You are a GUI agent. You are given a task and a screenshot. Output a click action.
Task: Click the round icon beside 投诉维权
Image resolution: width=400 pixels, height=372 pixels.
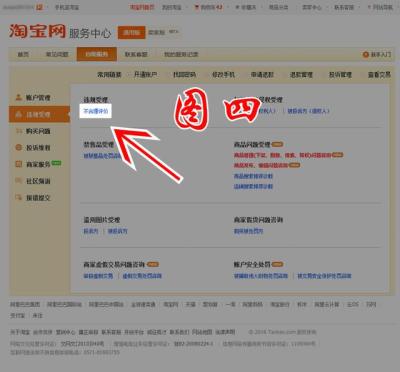click(19, 147)
